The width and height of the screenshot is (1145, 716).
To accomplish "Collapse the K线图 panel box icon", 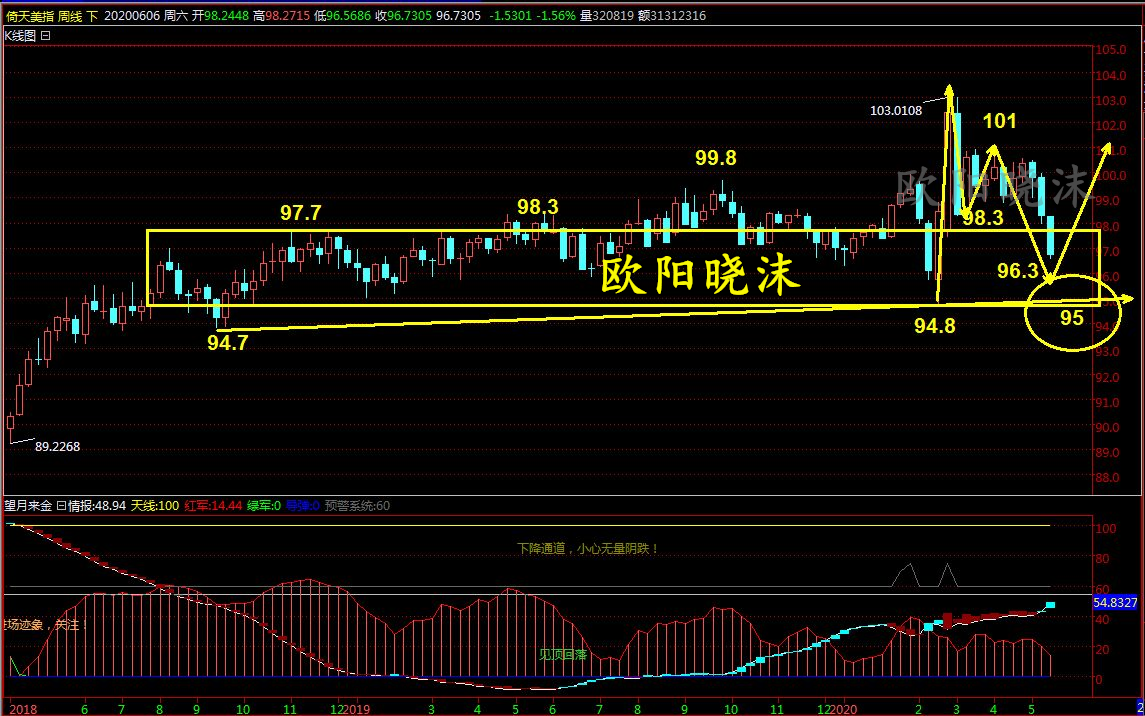I will pyautogui.click(x=46, y=35).
